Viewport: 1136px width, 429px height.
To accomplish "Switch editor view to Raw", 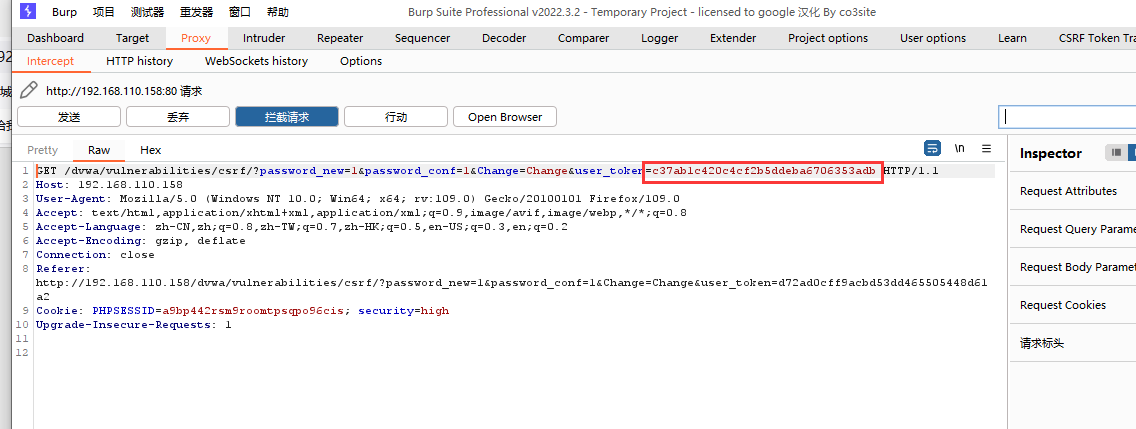I will [x=99, y=150].
